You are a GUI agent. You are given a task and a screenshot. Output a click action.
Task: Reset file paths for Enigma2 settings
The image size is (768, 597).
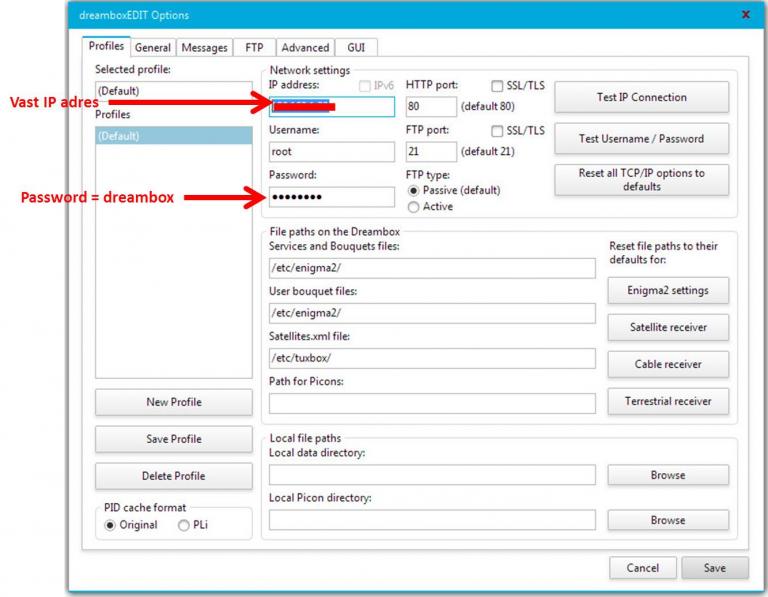point(668,290)
